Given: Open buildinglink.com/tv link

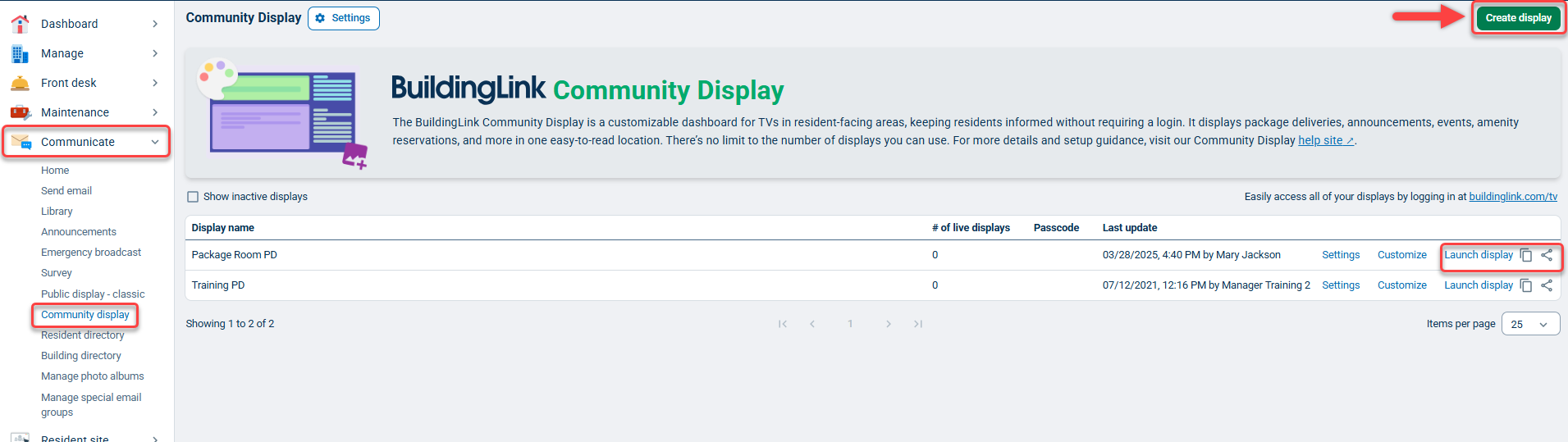Looking at the screenshot, I should coord(1513,197).
